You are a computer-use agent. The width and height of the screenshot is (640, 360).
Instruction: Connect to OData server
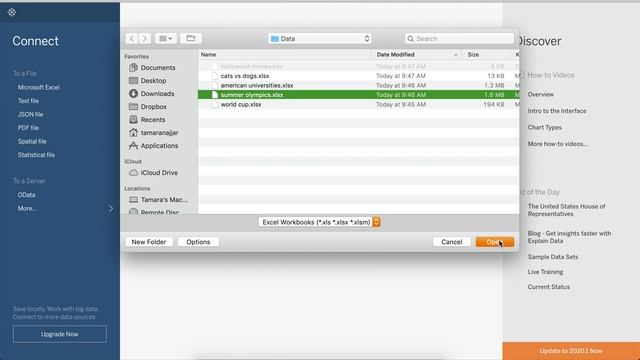26,195
